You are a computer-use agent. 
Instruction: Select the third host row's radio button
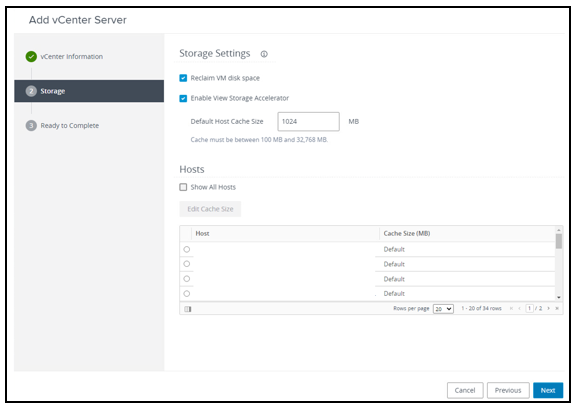[x=187, y=279]
